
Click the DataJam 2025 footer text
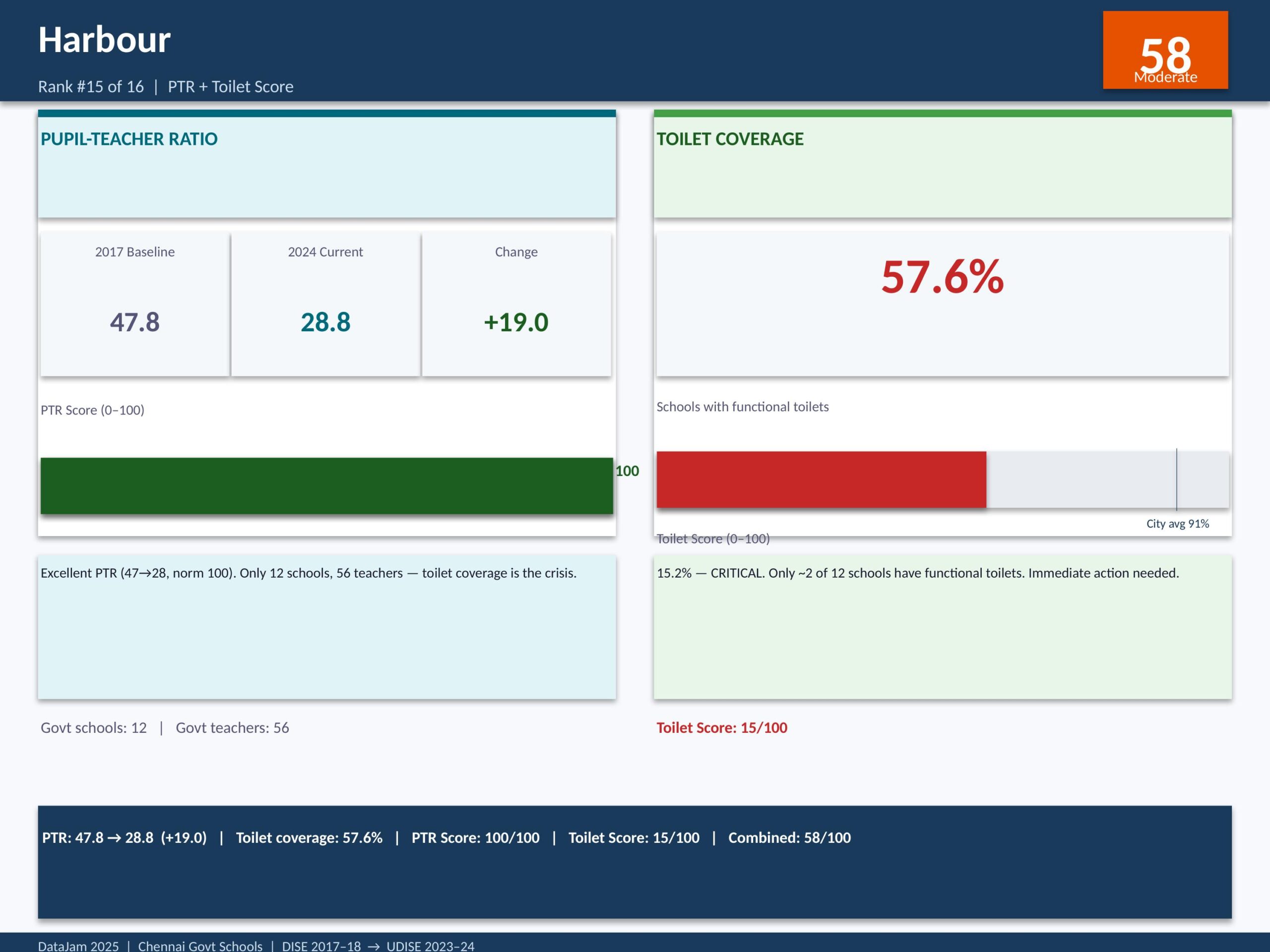78,946
